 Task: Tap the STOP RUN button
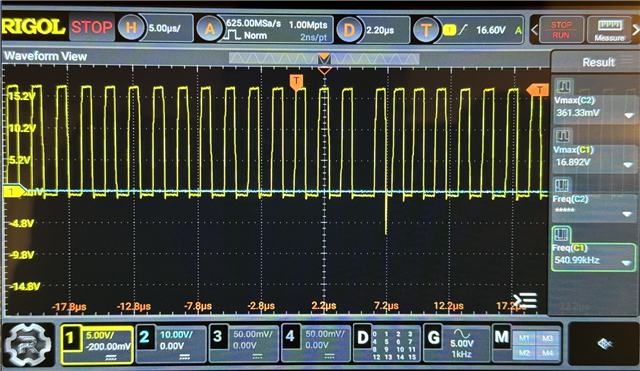pos(561,30)
